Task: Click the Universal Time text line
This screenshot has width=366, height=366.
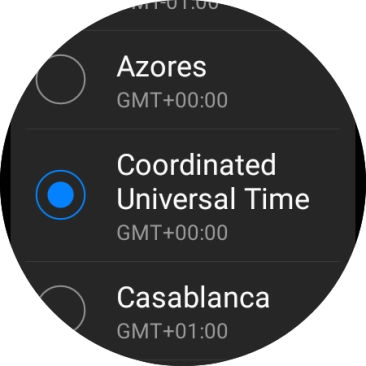Action: point(213,198)
